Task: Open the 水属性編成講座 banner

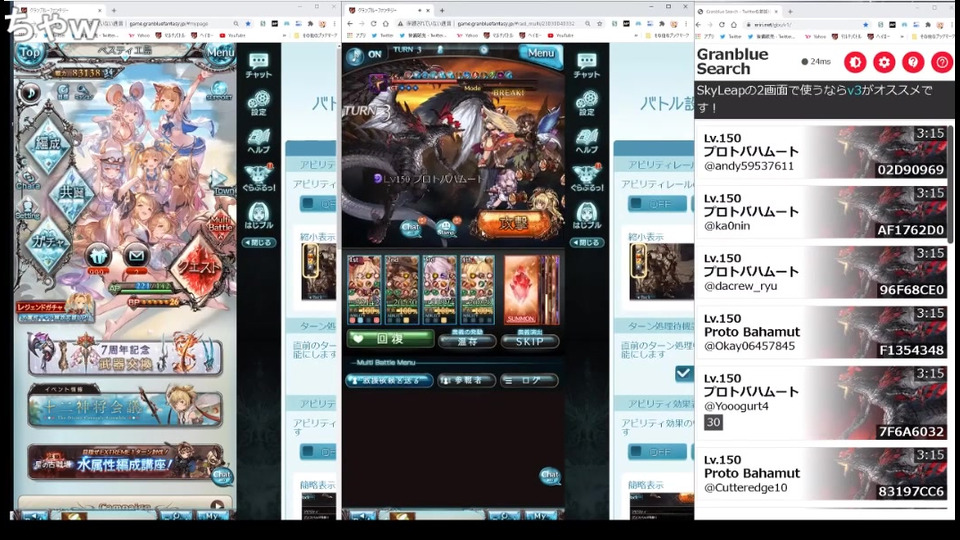Action: (125, 462)
